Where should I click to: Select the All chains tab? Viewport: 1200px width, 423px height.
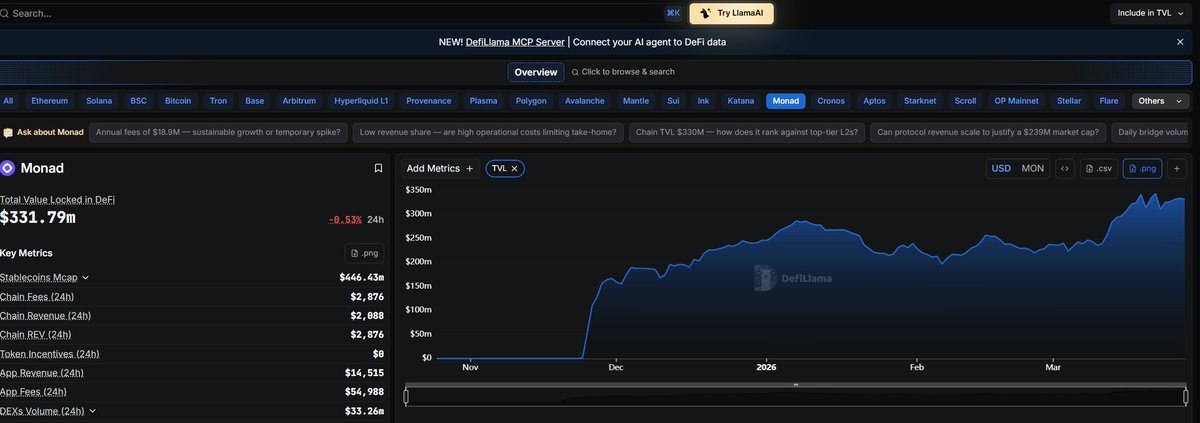(8, 101)
